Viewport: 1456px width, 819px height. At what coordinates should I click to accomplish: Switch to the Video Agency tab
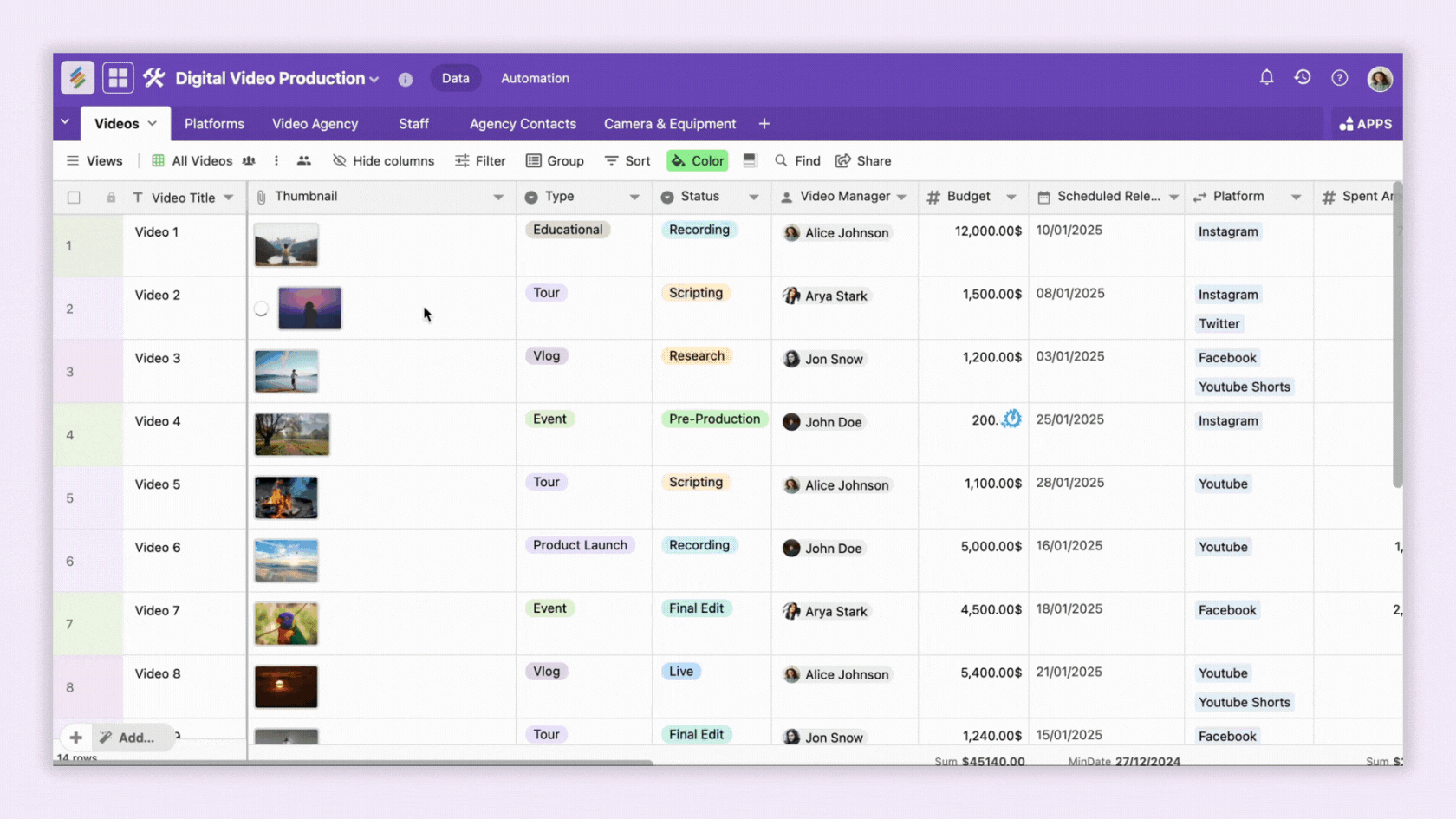tap(315, 124)
